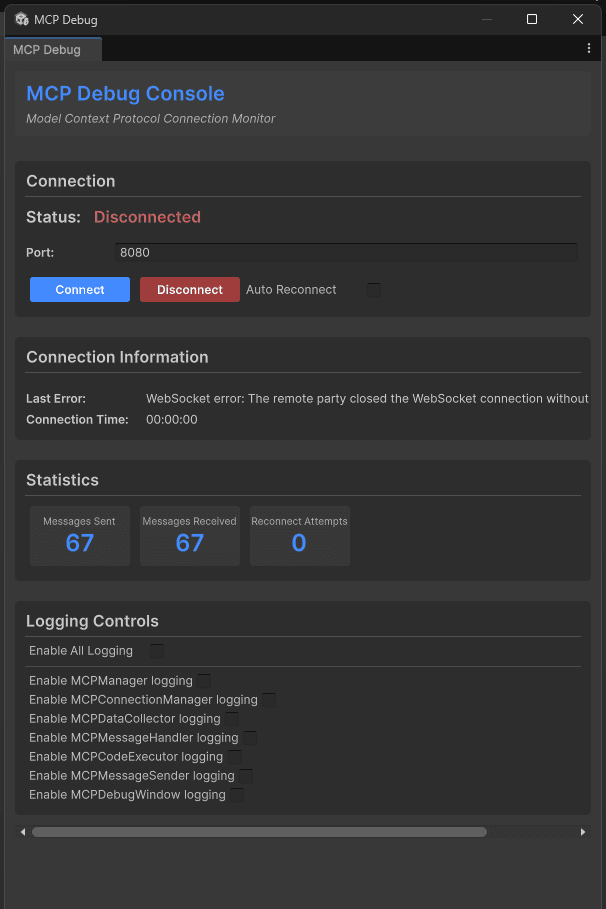Enable All Logging checkbox

pyautogui.click(x=157, y=650)
